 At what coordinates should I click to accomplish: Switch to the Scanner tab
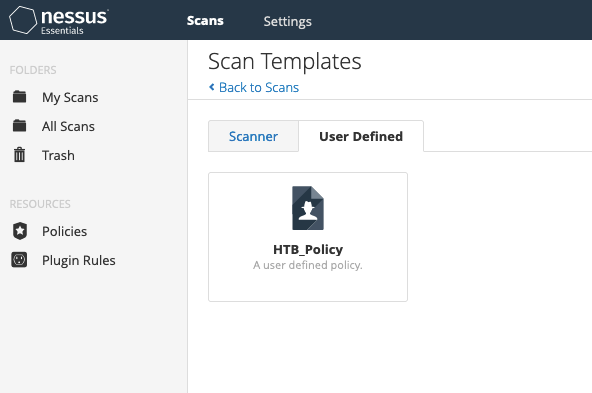253,136
